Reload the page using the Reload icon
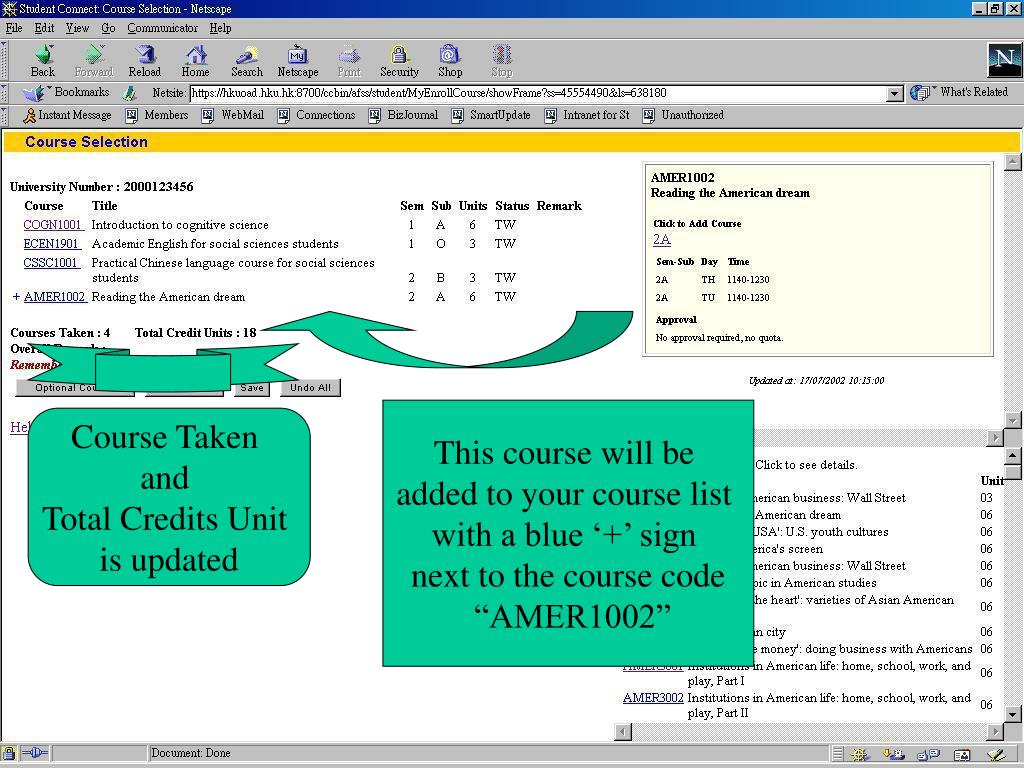 (x=144, y=61)
